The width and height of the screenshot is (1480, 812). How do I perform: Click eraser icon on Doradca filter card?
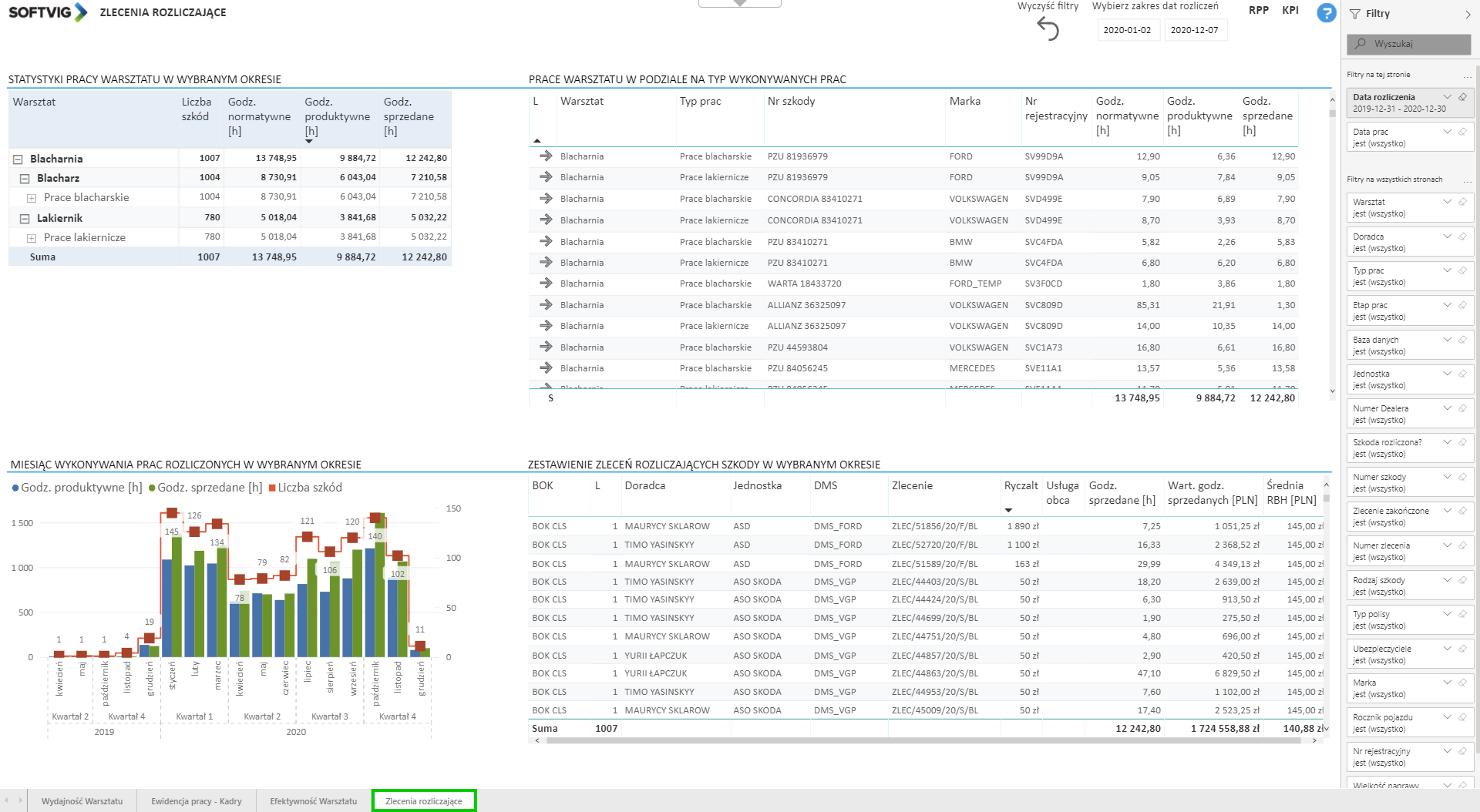point(1462,237)
